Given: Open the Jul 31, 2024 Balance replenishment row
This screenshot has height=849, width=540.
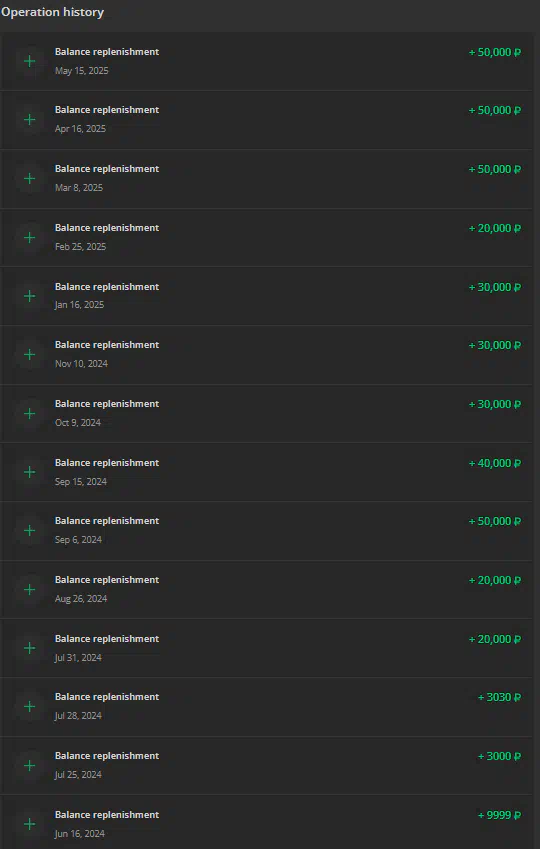Looking at the screenshot, I should click(x=266, y=648).
